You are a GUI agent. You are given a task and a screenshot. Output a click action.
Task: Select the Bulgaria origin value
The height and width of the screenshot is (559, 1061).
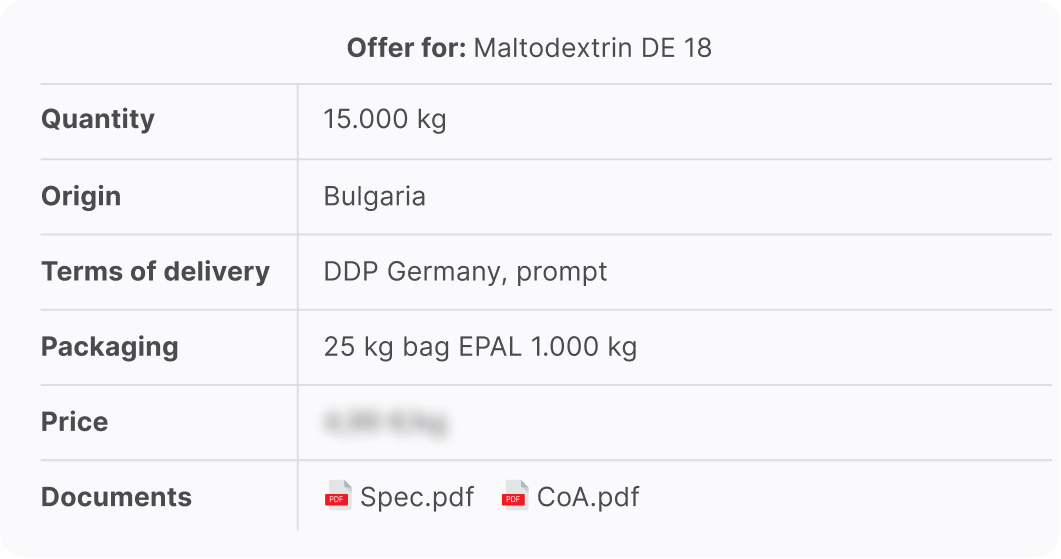(x=375, y=196)
